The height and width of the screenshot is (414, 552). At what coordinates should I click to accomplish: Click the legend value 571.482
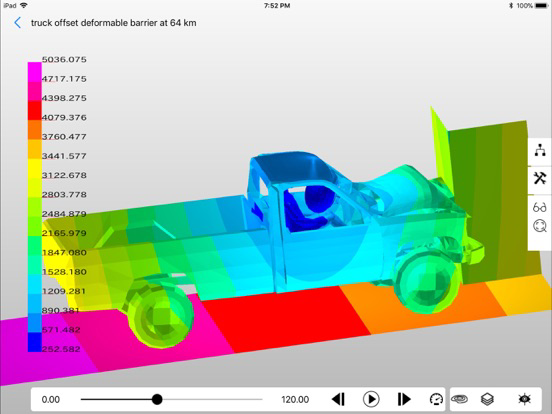point(61,330)
